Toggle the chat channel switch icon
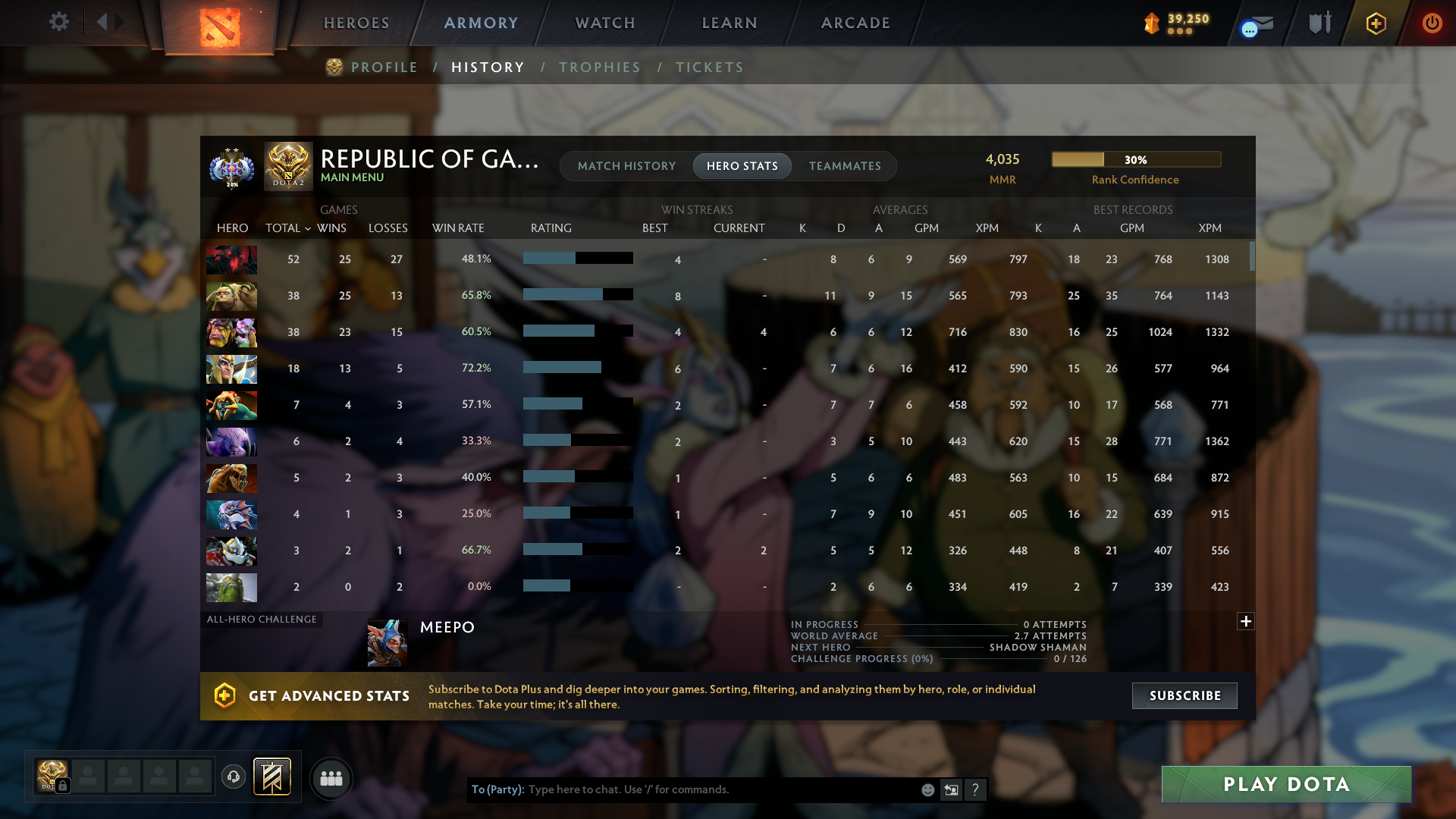1456x819 pixels. (x=951, y=790)
